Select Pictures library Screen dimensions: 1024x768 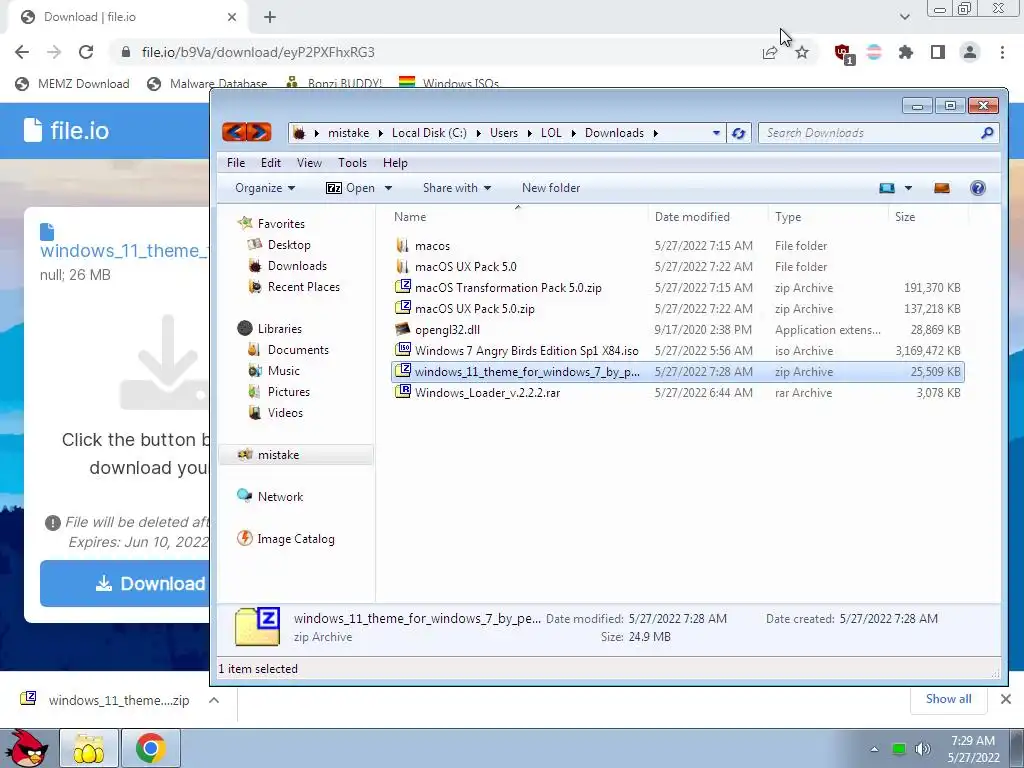(279, 392)
